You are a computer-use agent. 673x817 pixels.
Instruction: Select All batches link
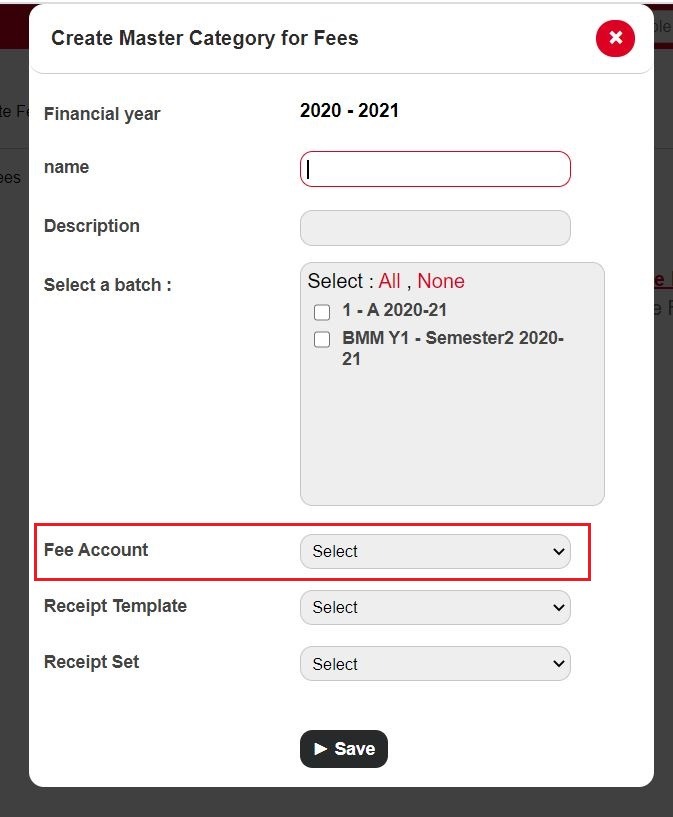(389, 281)
